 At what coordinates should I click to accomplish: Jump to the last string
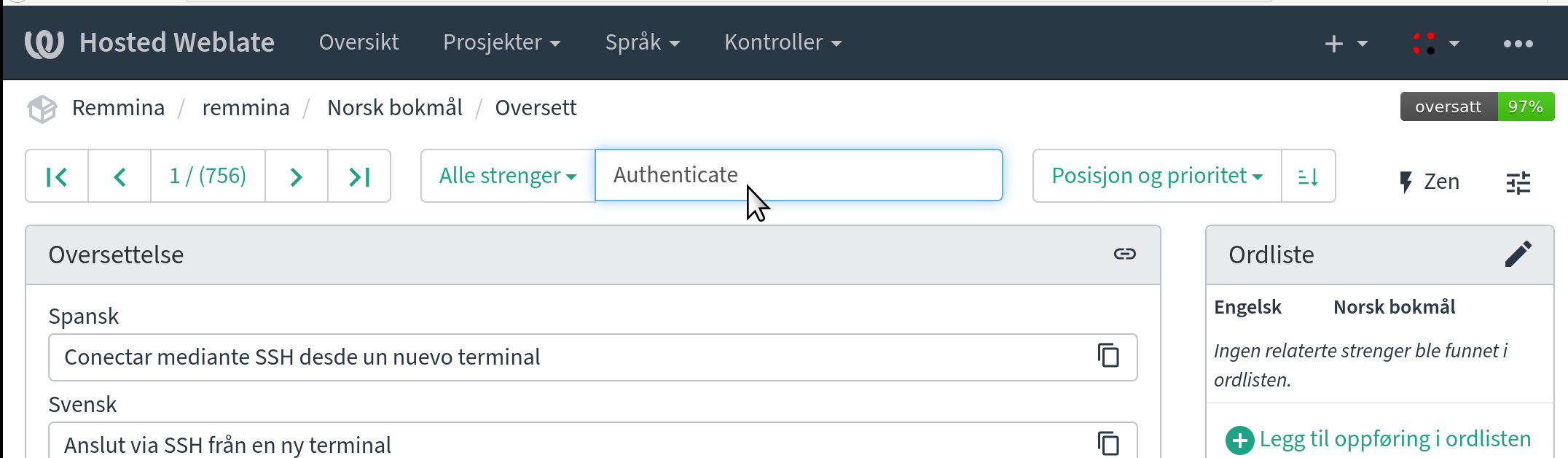pyautogui.click(x=359, y=176)
